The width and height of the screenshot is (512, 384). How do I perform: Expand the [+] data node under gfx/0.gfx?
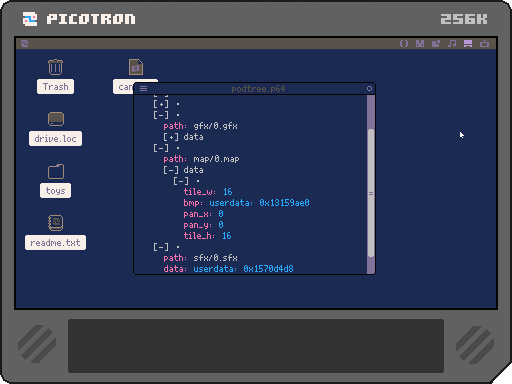tap(171, 137)
